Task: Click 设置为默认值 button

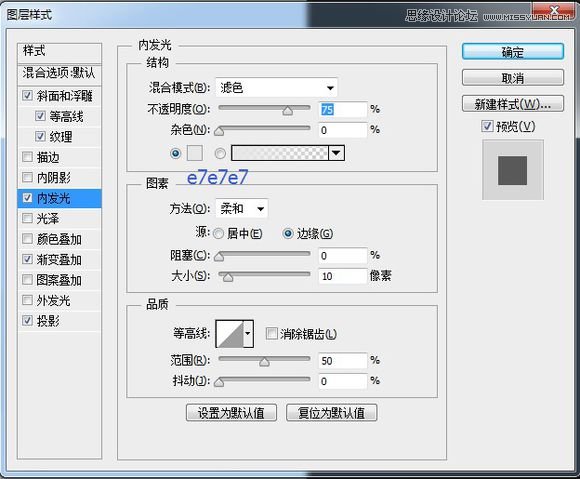Action: tap(231, 413)
